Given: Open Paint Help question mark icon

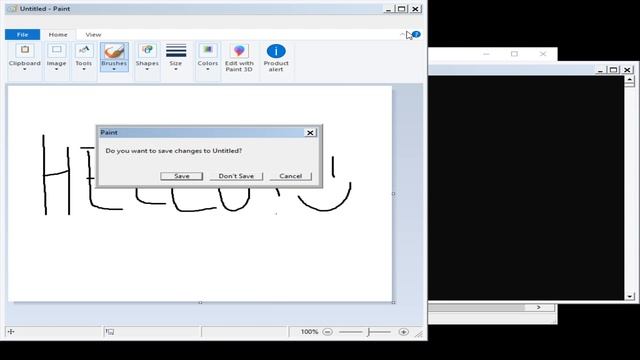Looking at the screenshot, I should (x=416, y=34).
